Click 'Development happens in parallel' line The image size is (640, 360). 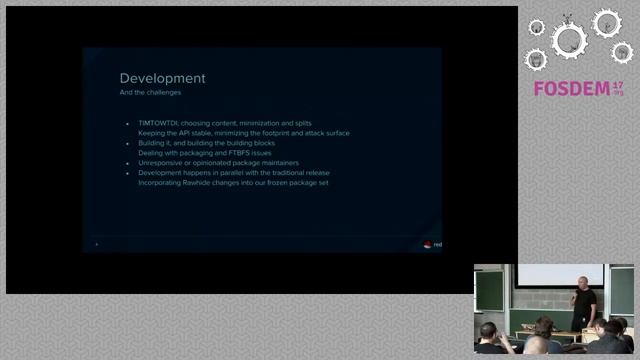click(233, 173)
